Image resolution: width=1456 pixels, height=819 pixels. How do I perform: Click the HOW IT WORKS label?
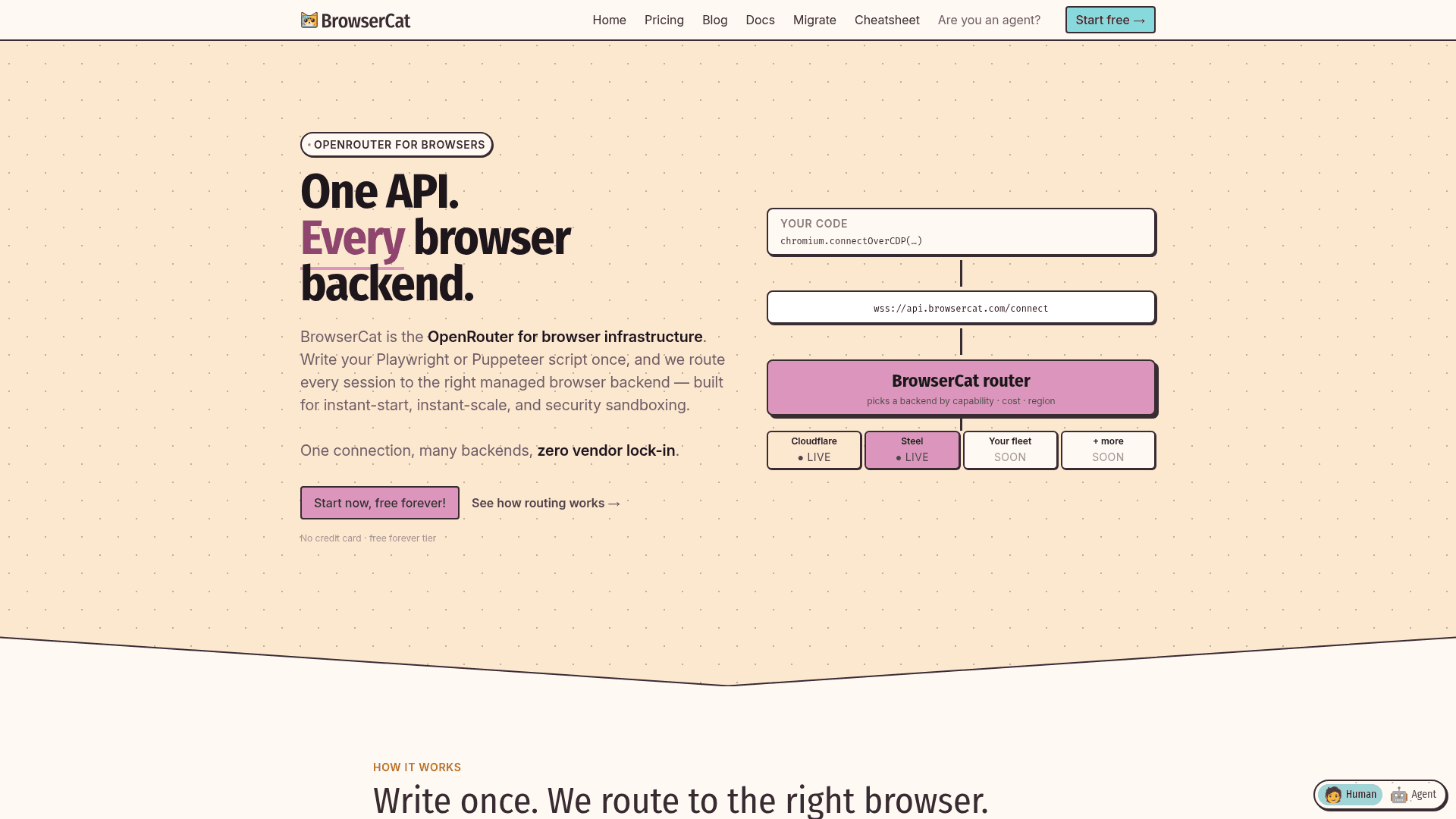coord(417,767)
